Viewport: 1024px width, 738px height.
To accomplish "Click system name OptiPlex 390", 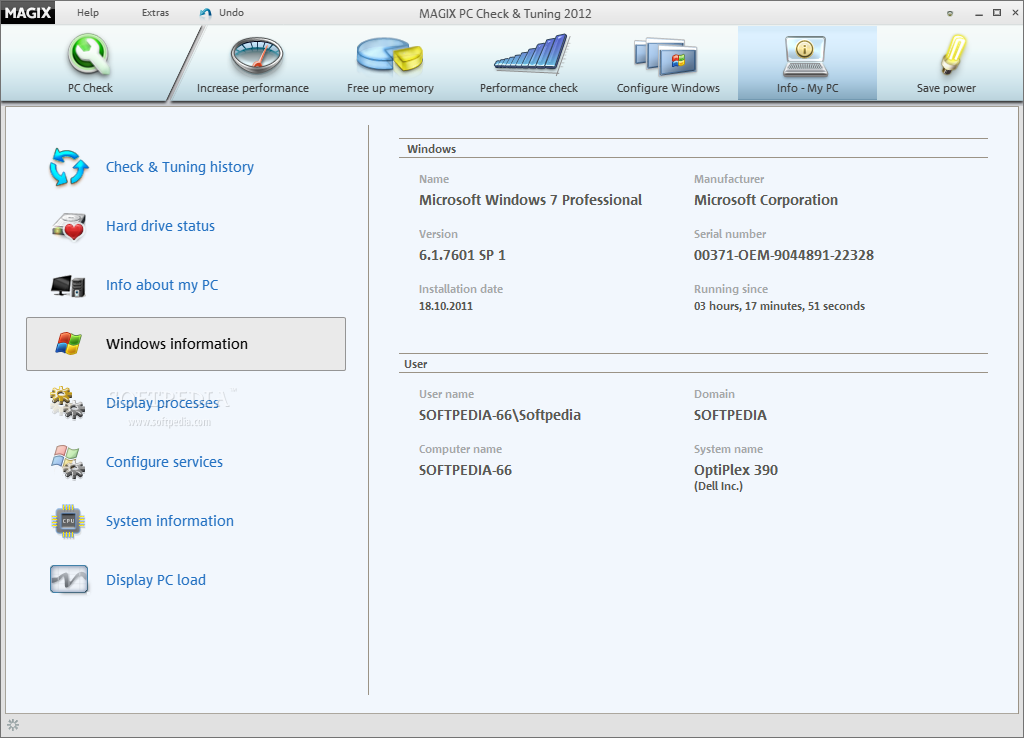I will tap(735, 470).
